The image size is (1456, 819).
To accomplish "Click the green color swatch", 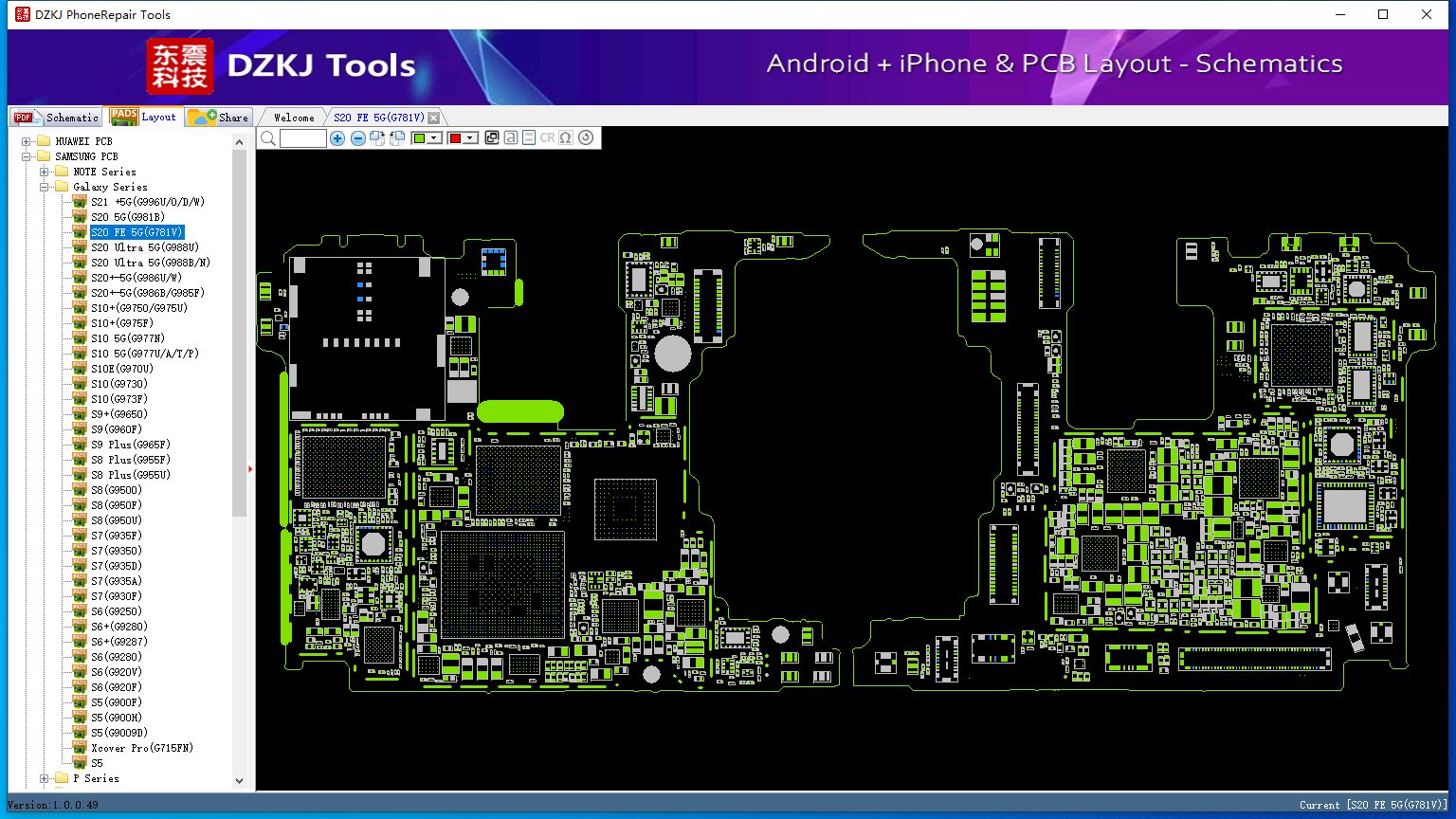I will click(420, 138).
